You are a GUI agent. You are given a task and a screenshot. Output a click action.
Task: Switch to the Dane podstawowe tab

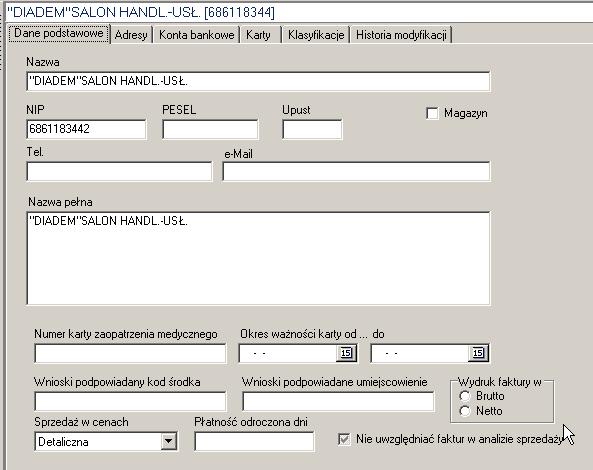(x=59, y=33)
